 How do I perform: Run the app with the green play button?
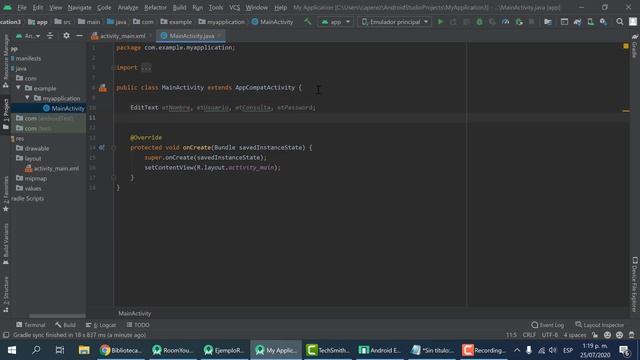pyautogui.click(x=440, y=22)
